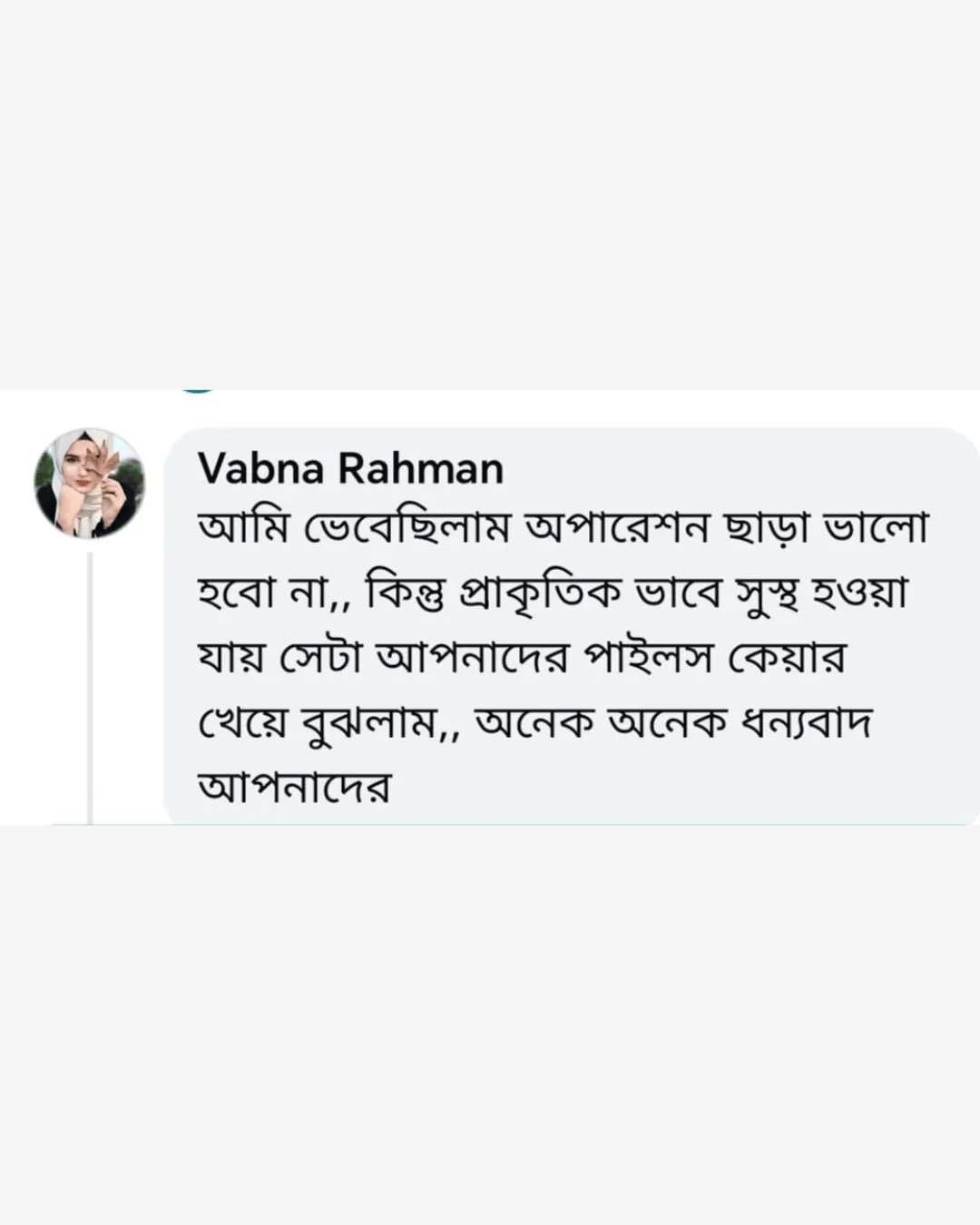The image size is (980, 1225).
Task: Click the comment's first line starting with আমি ভেবেছিলাম
Action: click(x=563, y=529)
